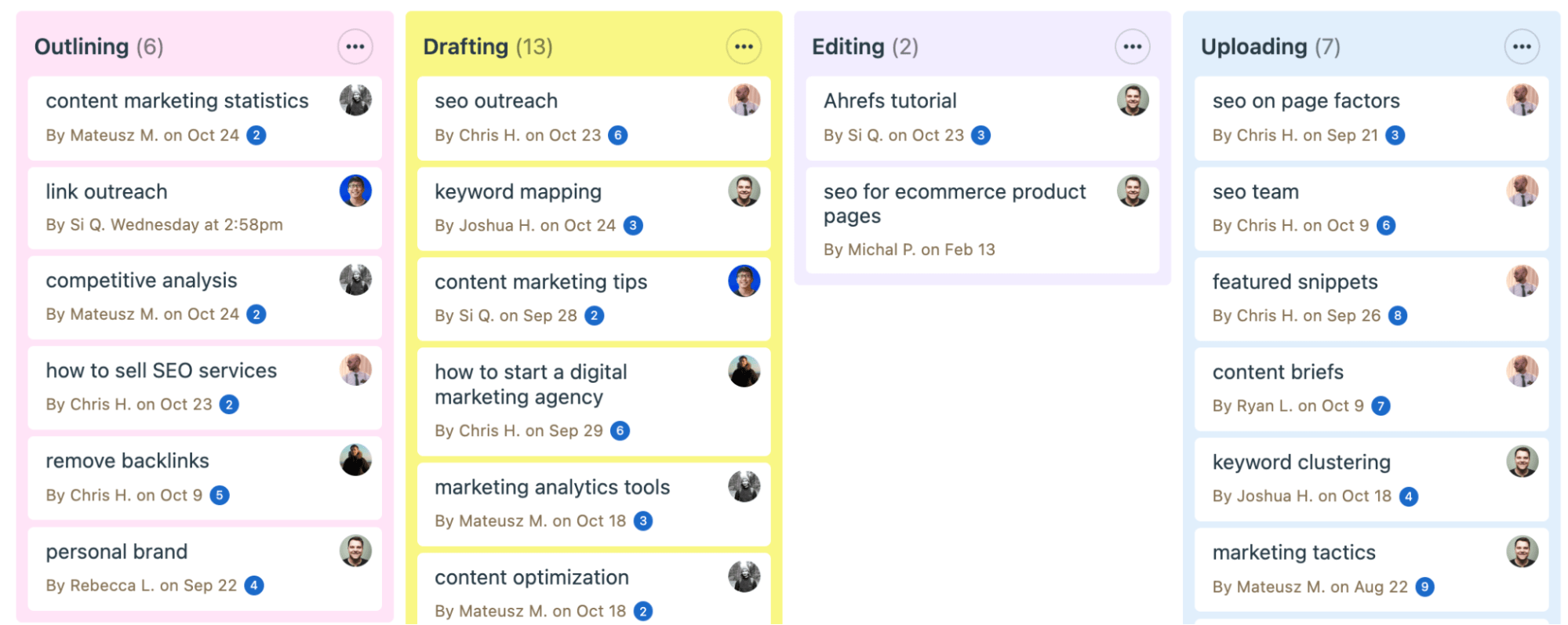Open the 6 comments on seo outreach
This screenshot has width=1568, height=625.
pyautogui.click(x=620, y=135)
